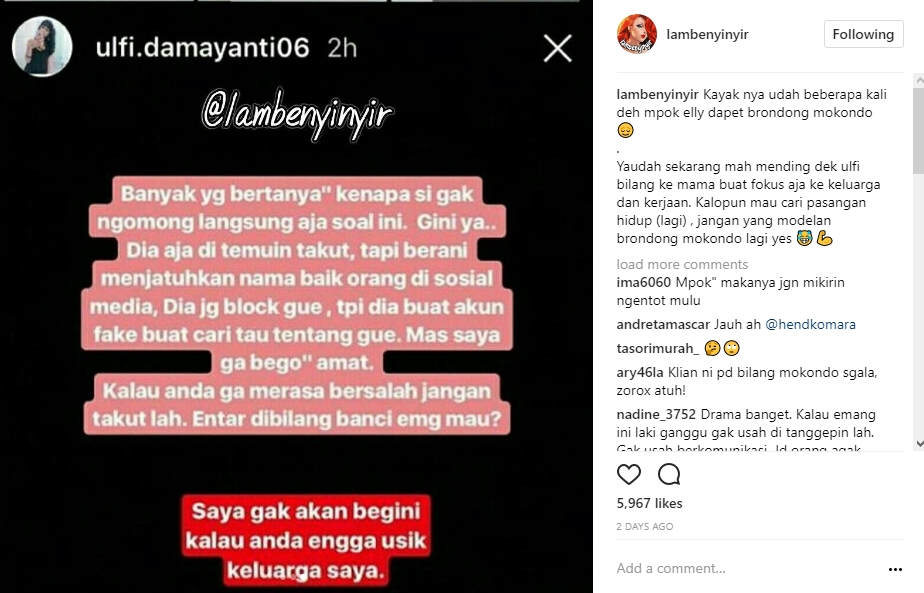The image size is (924, 593).
Task: Click ulfi.damayanti06 username in story
Action: [x=202, y=47]
